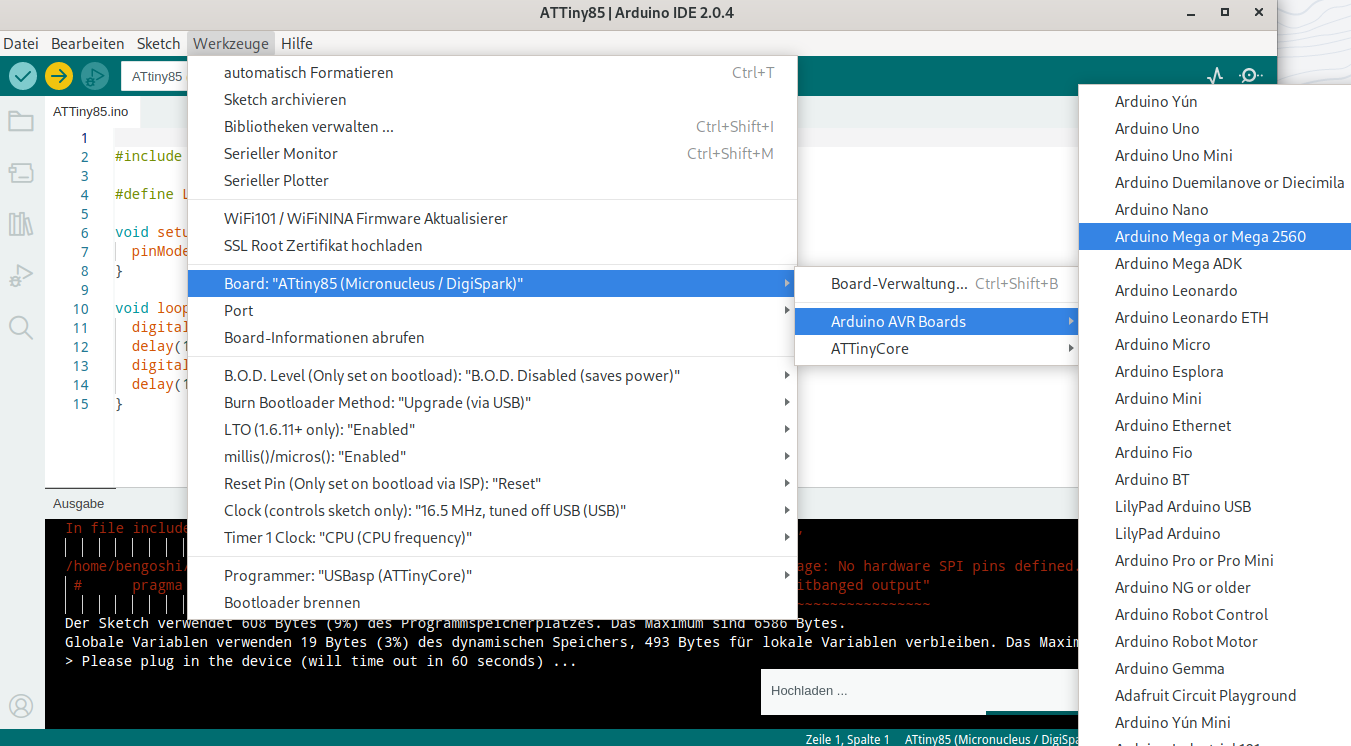Image resolution: width=1351 pixels, height=746 pixels.
Task: Select Arduino Uno from the board list
Action: [x=1157, y=129]
